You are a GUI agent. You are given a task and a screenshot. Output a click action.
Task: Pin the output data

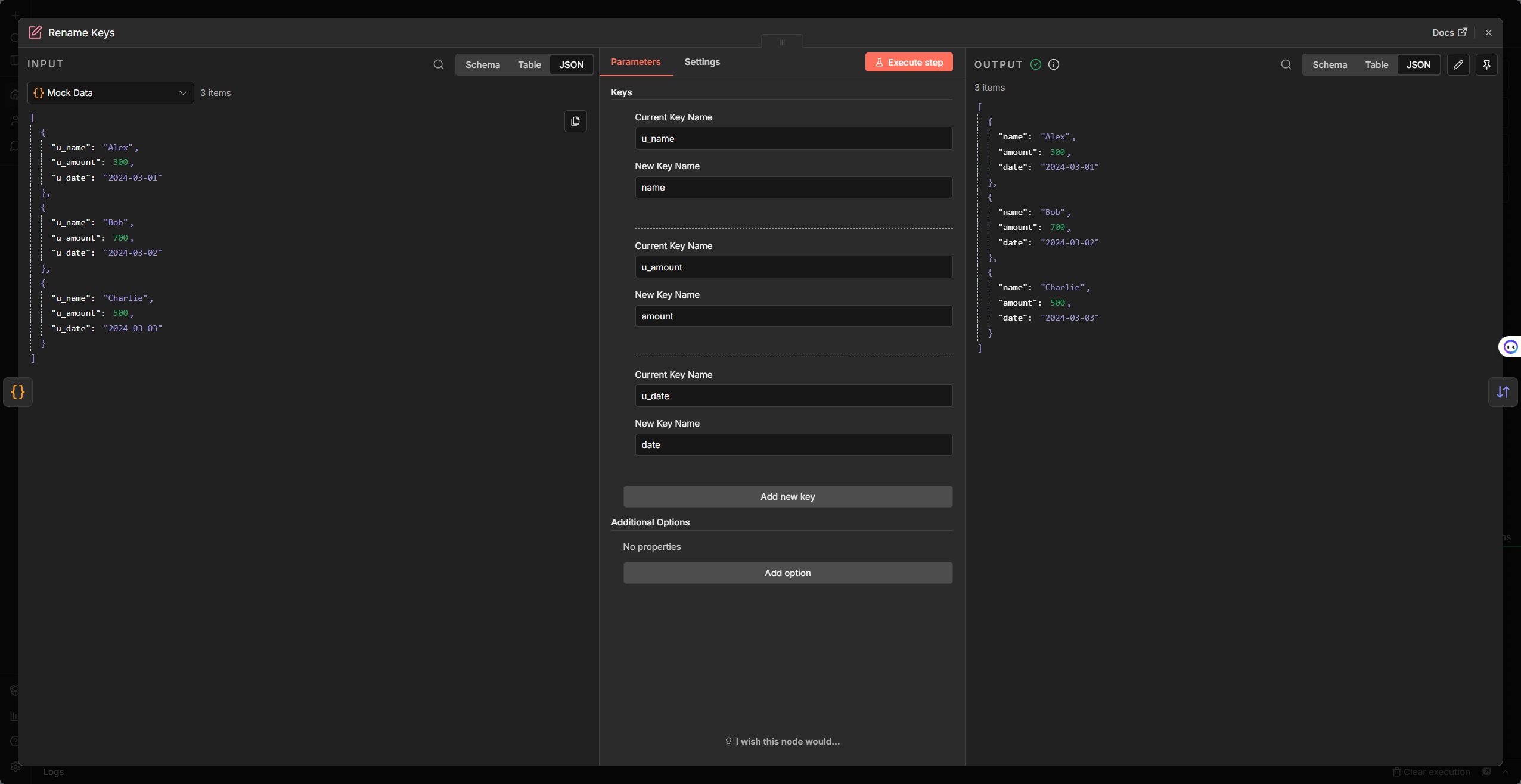(x=1486, y=64)
